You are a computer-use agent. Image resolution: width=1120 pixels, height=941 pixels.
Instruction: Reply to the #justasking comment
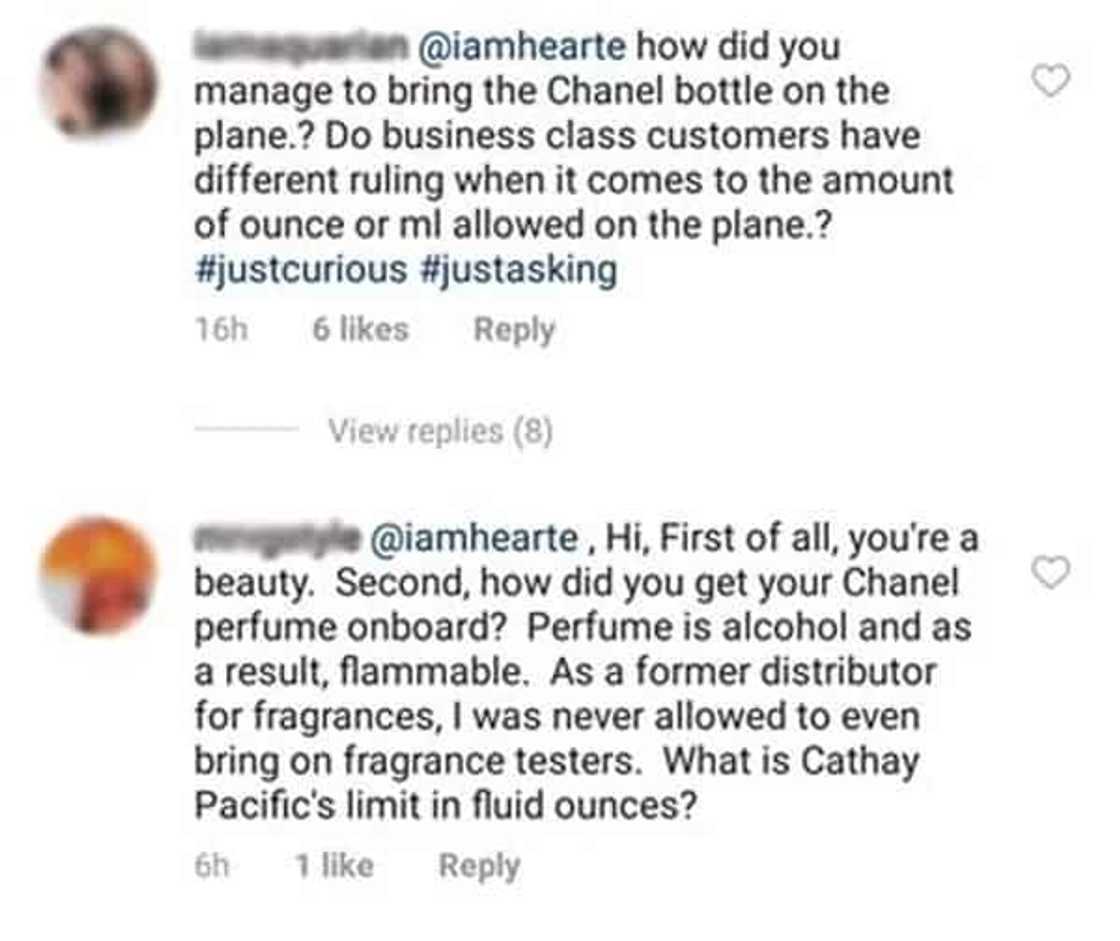(x=514, y=330)
